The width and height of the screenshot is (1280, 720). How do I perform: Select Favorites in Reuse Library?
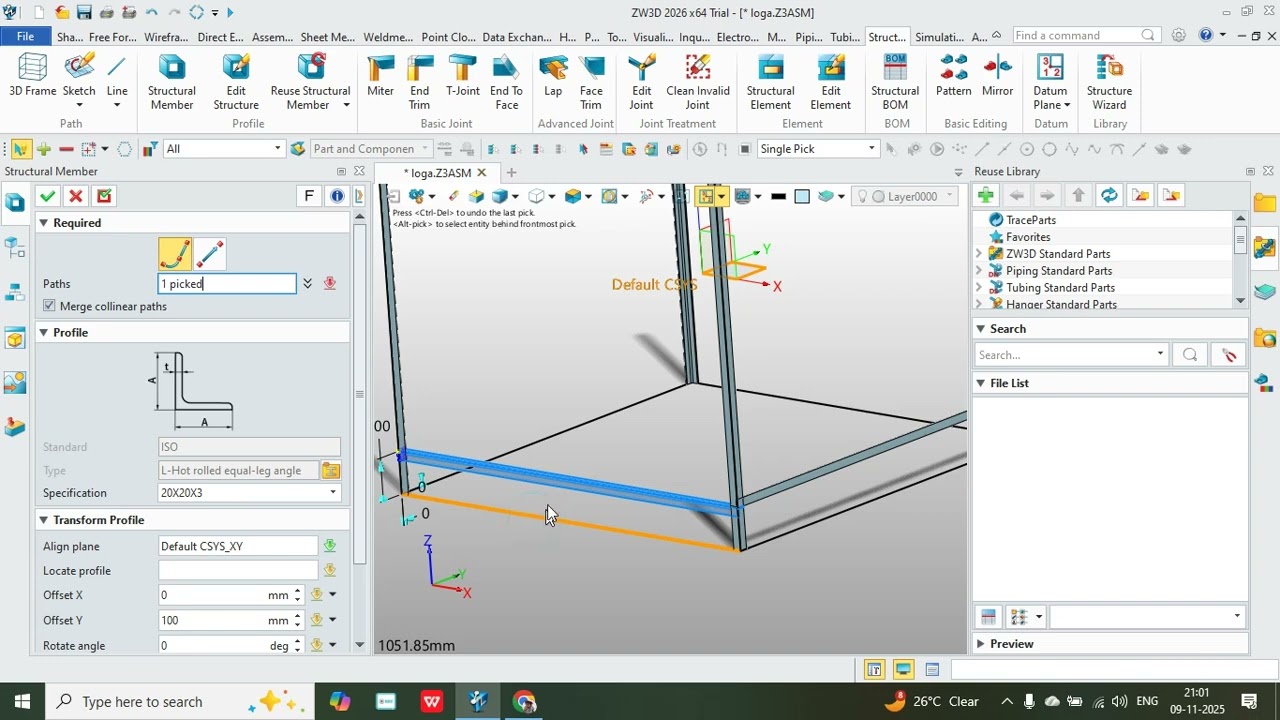(1028, 237)
